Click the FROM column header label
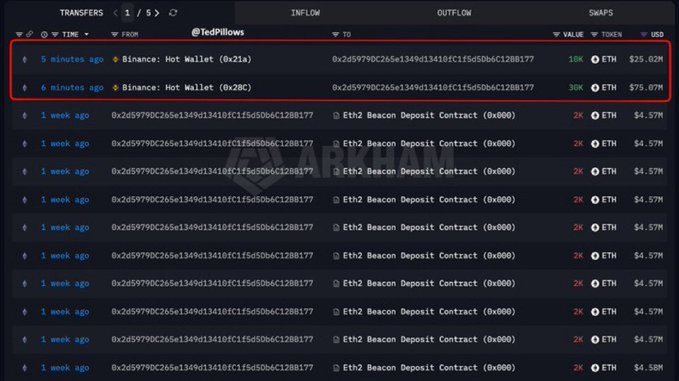This screenshot has height=381, width=679. (130, 34)
